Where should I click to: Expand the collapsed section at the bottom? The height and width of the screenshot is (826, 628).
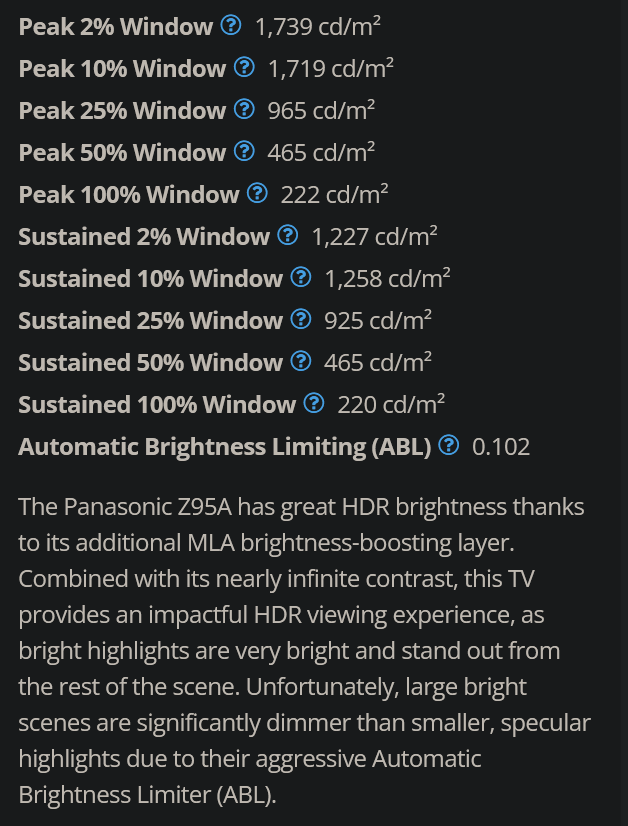click(314, 820)
